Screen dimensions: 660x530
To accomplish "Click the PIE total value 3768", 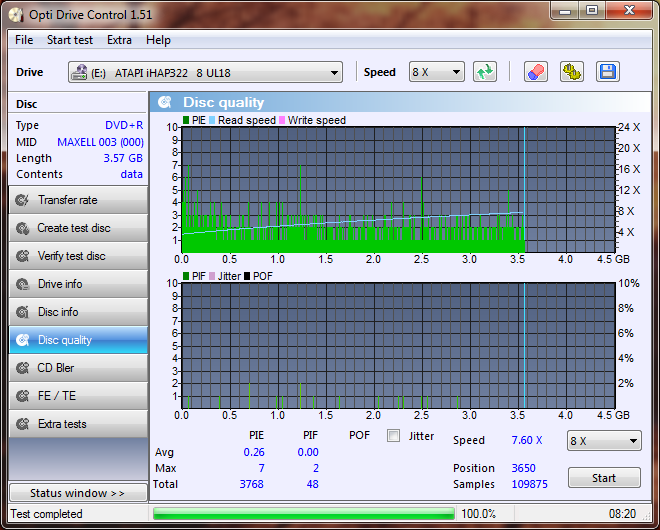I will 251,484.
